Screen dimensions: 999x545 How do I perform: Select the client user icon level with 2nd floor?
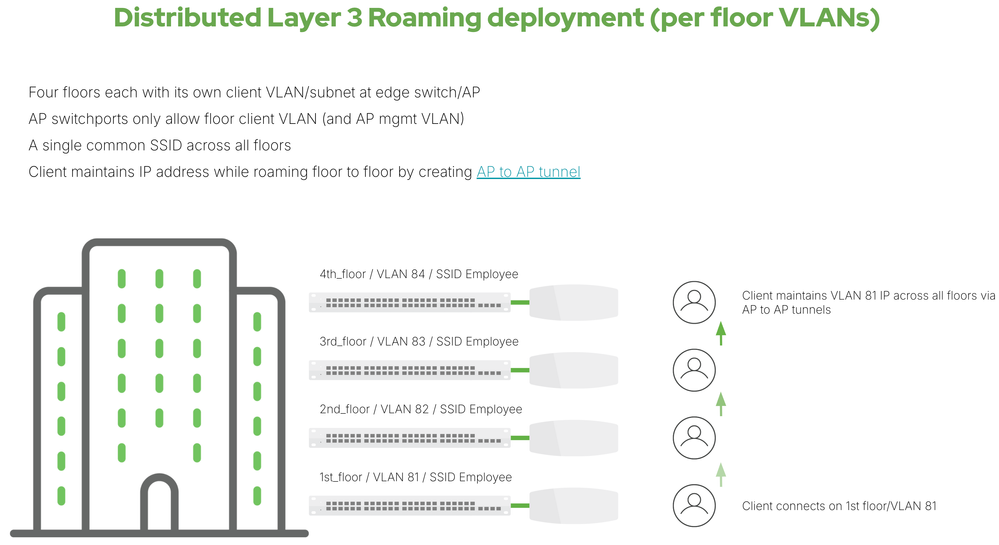pos(693,437)
